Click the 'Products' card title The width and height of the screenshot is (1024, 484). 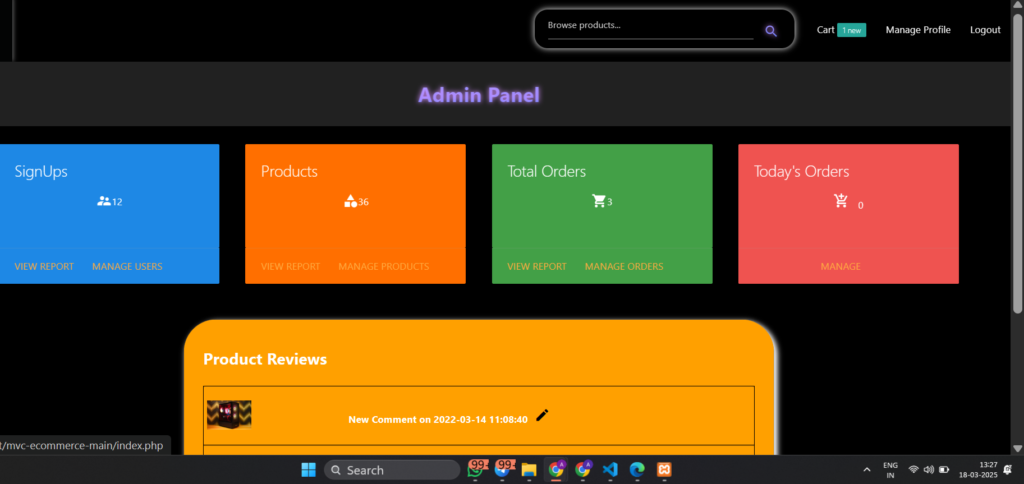pos(289,171)
